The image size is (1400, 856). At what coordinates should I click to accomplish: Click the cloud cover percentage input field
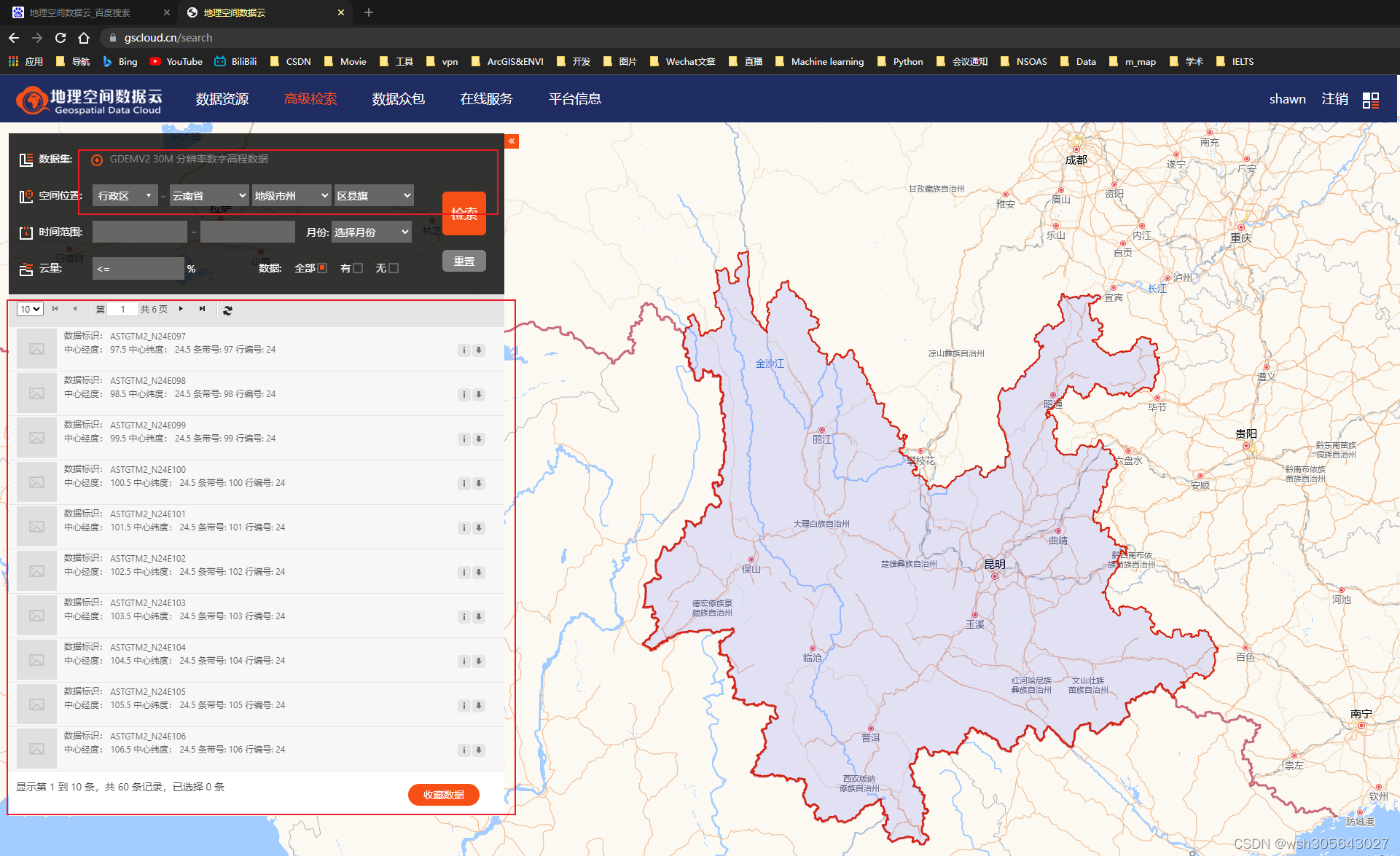(x=138, y=269)
